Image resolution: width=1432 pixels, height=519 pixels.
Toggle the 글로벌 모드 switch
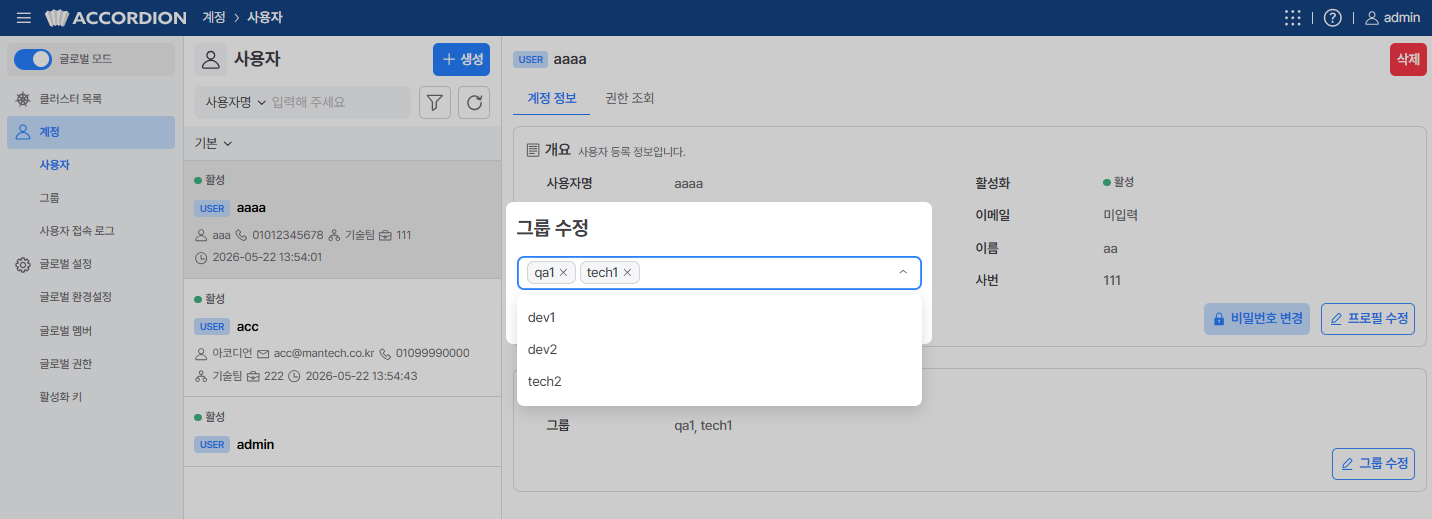pos(34,59)
